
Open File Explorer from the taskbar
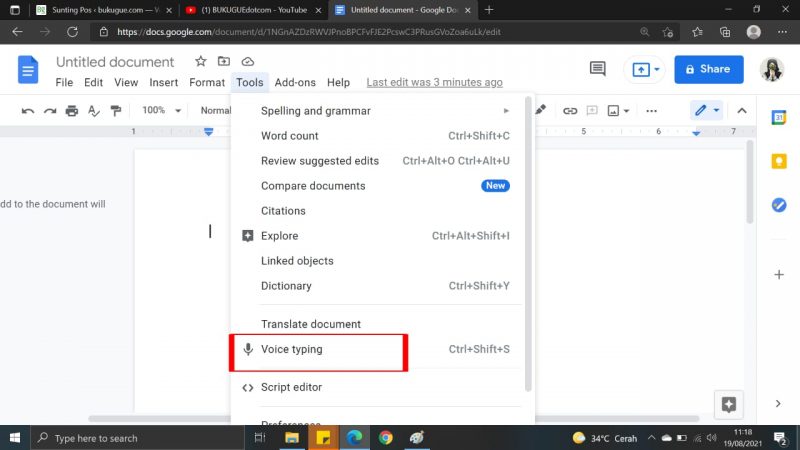[x=292, y=438]
